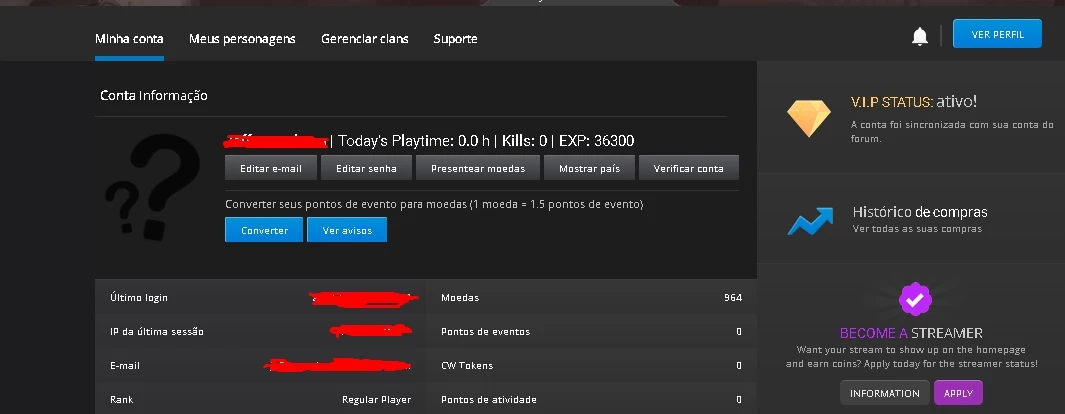Screen dimensions: 1065x414
Task: Click the streamer INFORMATION button
Action: (885, 393)
